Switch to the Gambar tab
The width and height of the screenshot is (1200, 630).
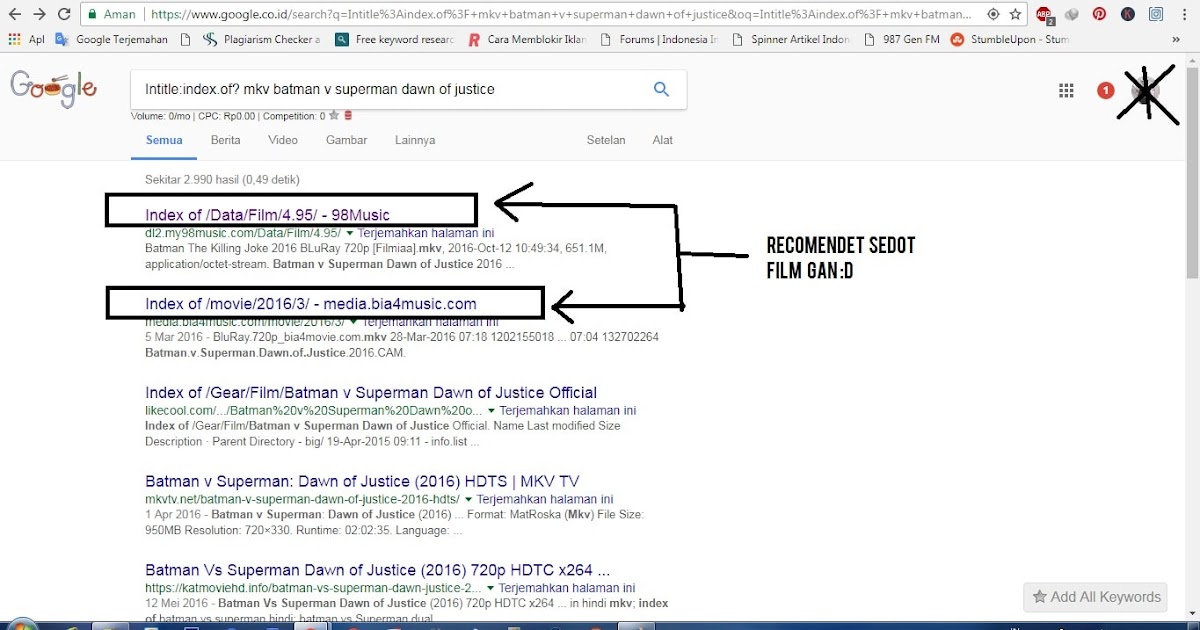coord(347,140)
